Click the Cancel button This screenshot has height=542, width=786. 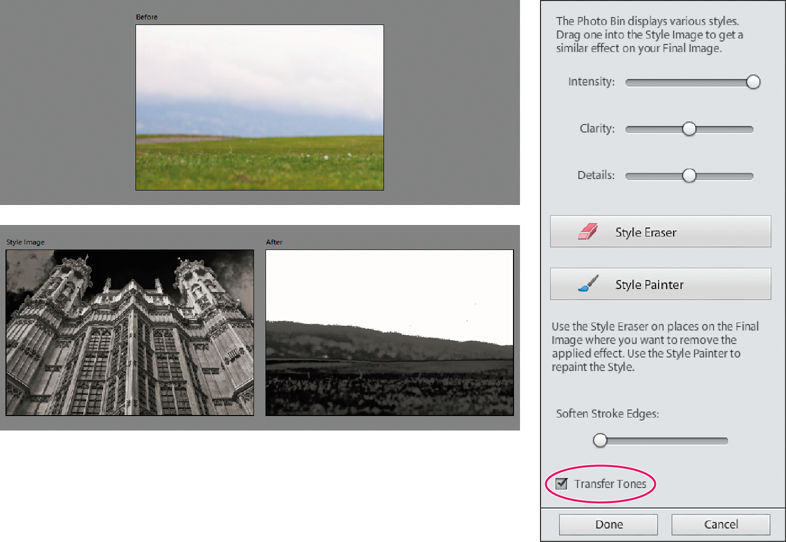point(721,524)
